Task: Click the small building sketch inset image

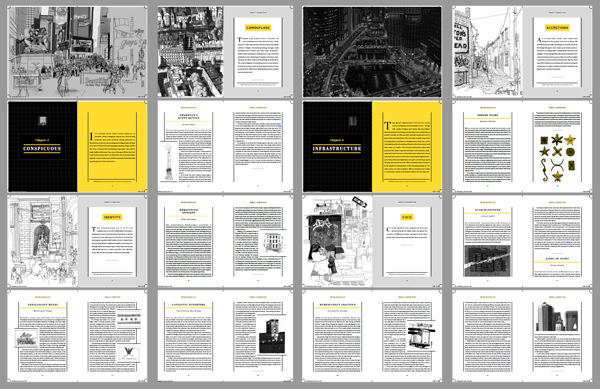Action: (x=273, y=243)
